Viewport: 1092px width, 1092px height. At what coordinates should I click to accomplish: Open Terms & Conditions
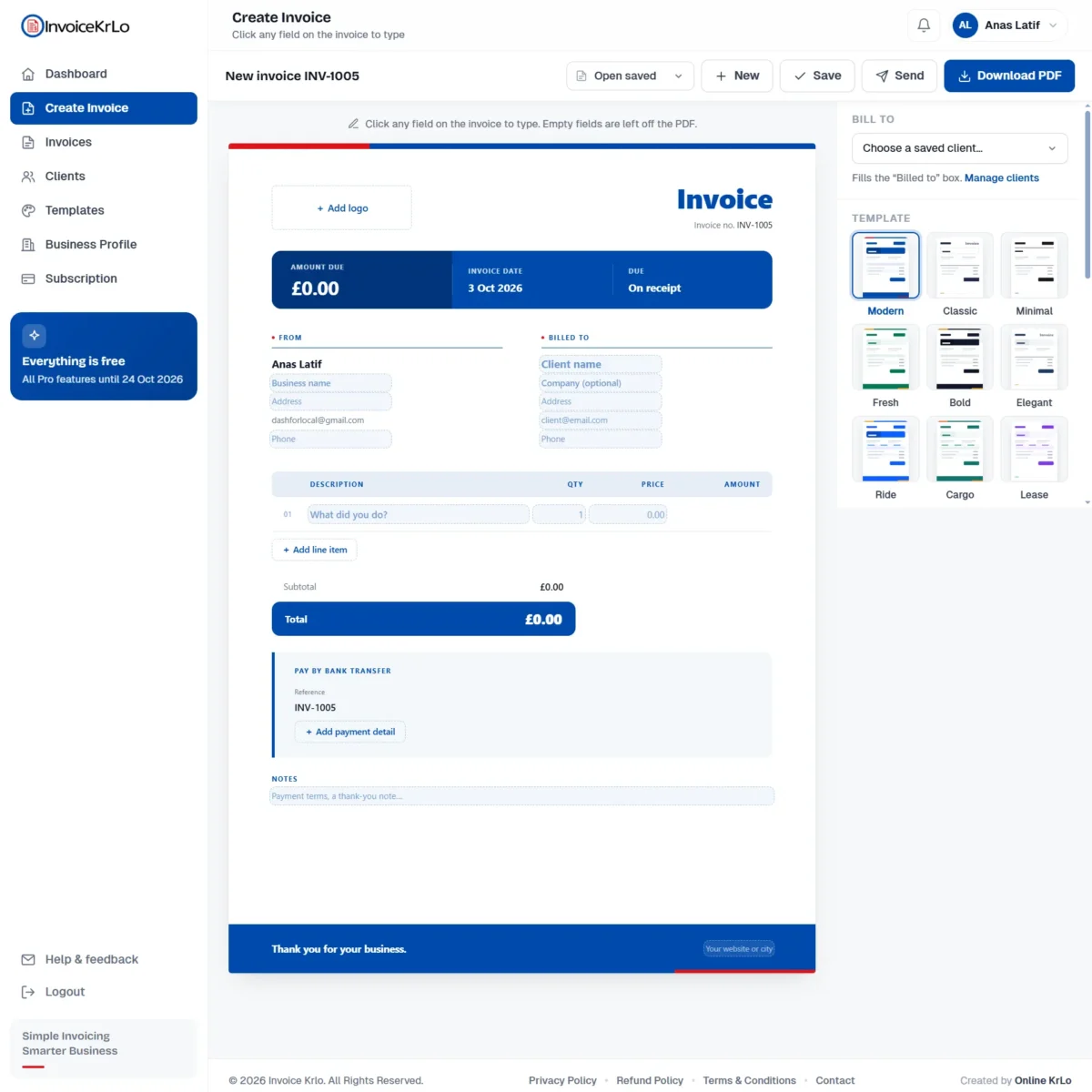coord(749,1080)
